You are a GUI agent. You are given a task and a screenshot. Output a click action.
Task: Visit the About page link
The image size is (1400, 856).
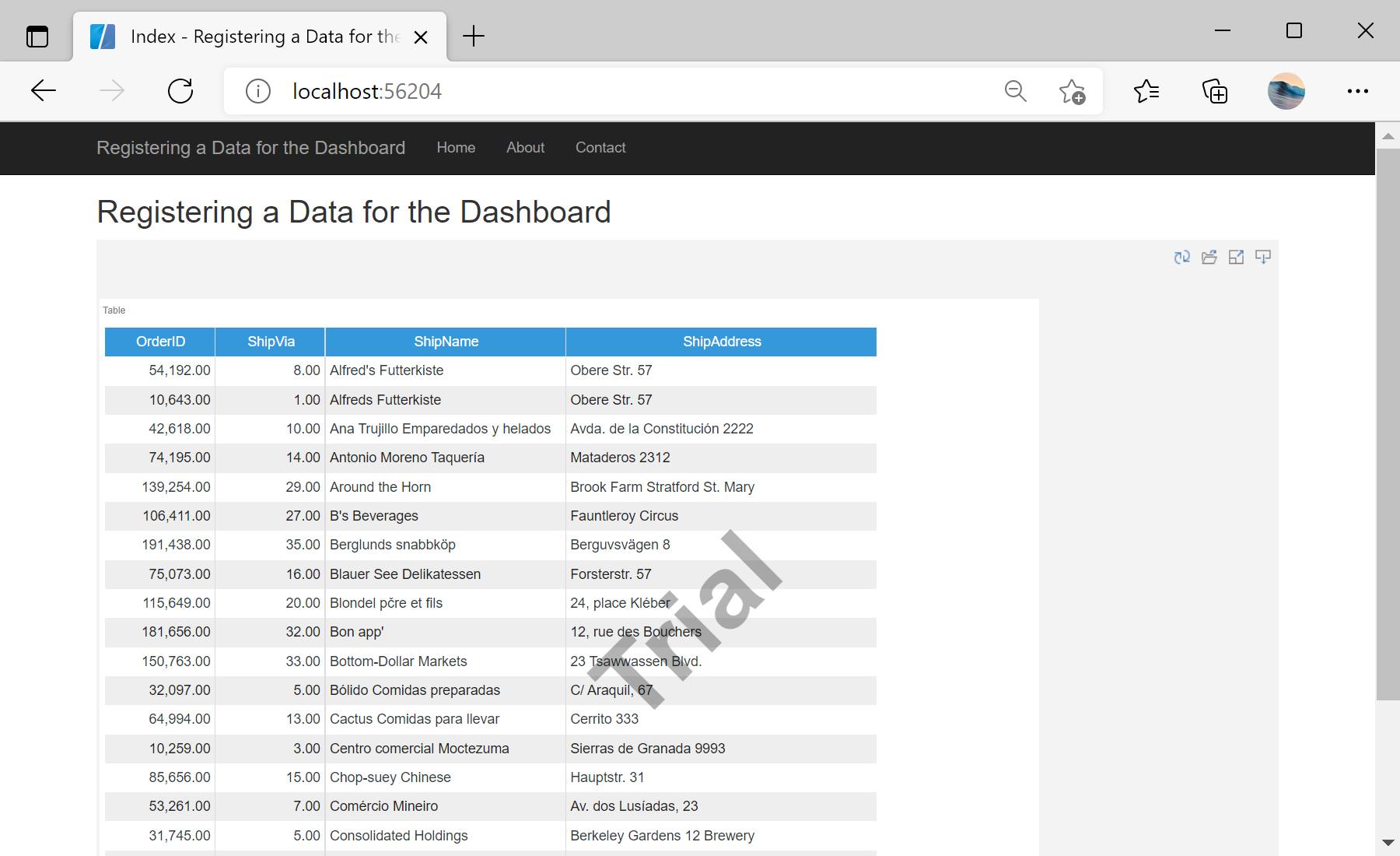525,147
